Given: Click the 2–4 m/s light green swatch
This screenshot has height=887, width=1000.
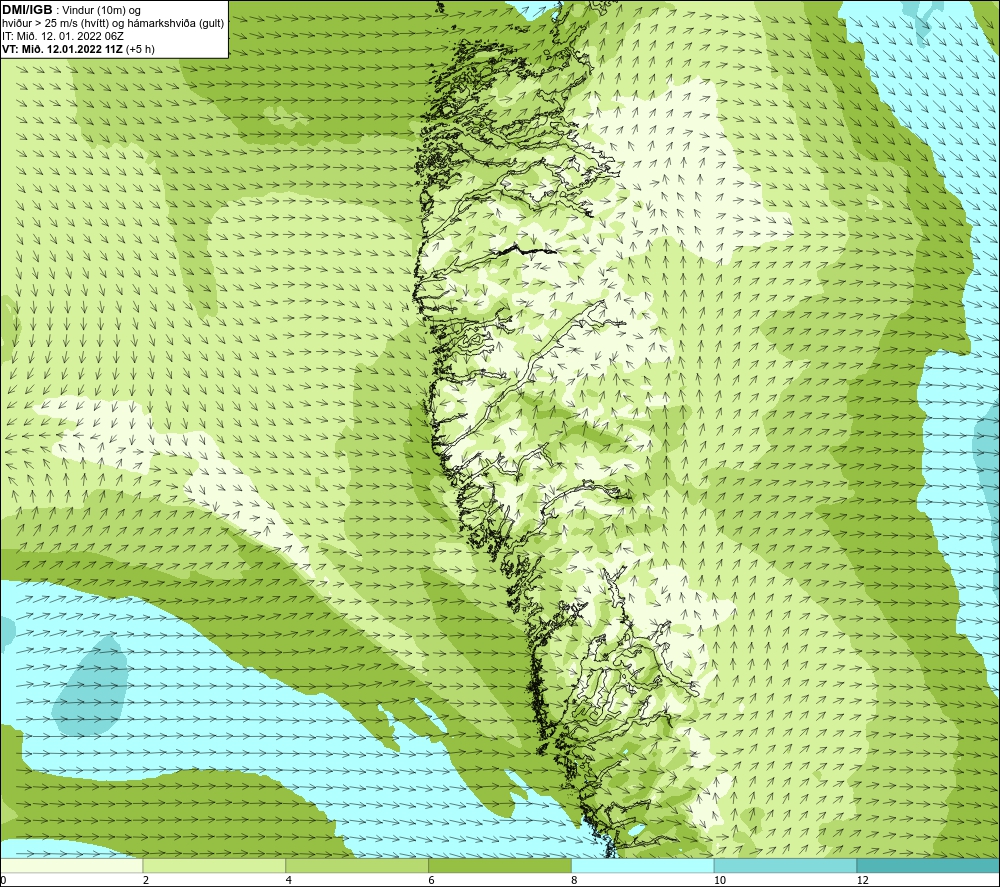Looking at the screenshot, I should (x=214, y=865).
